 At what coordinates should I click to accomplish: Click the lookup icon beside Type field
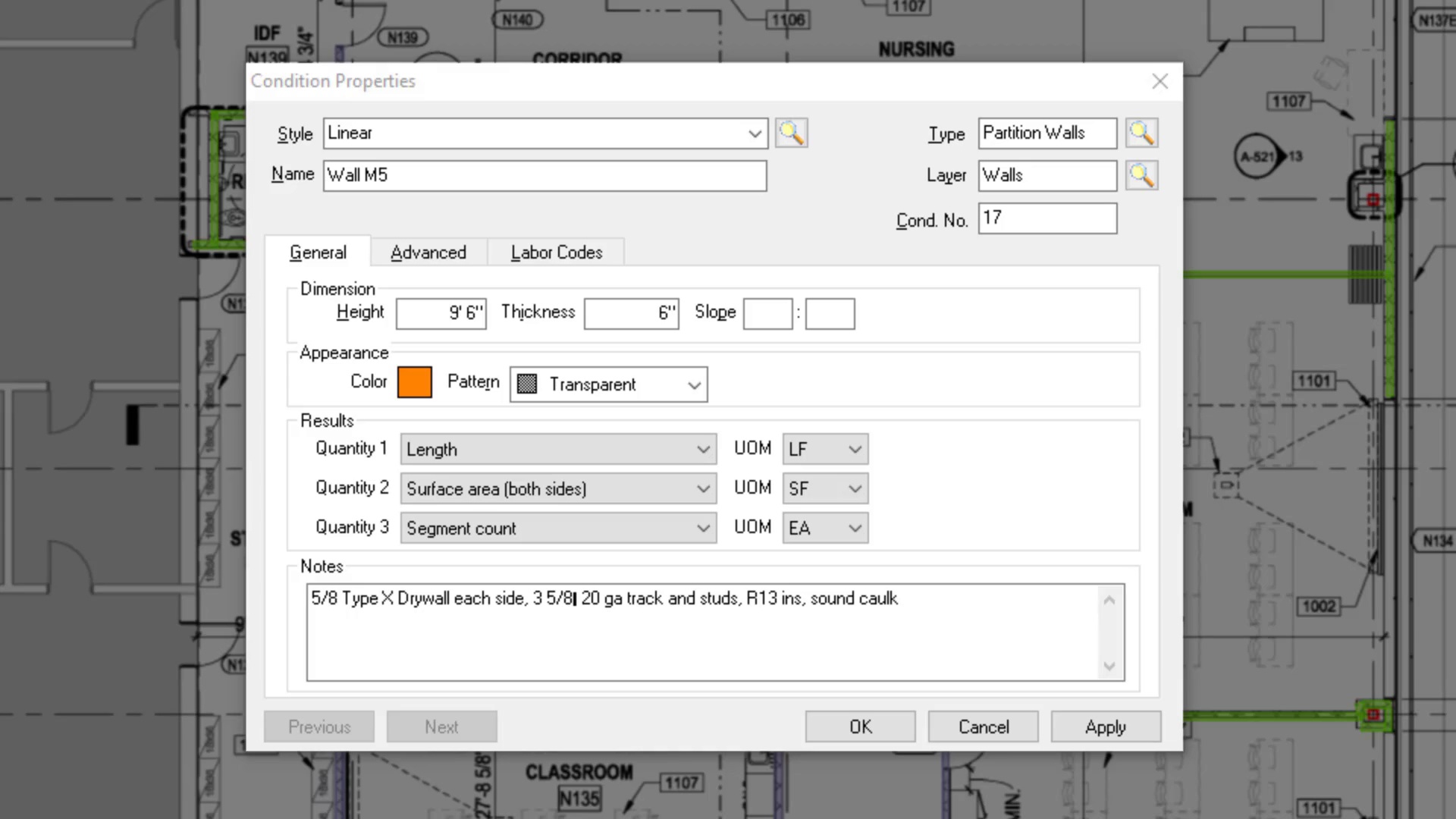point(1141,133)
